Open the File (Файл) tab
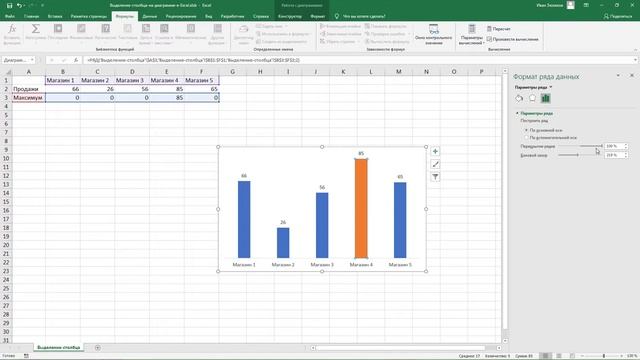 click(x=10, y=16)
